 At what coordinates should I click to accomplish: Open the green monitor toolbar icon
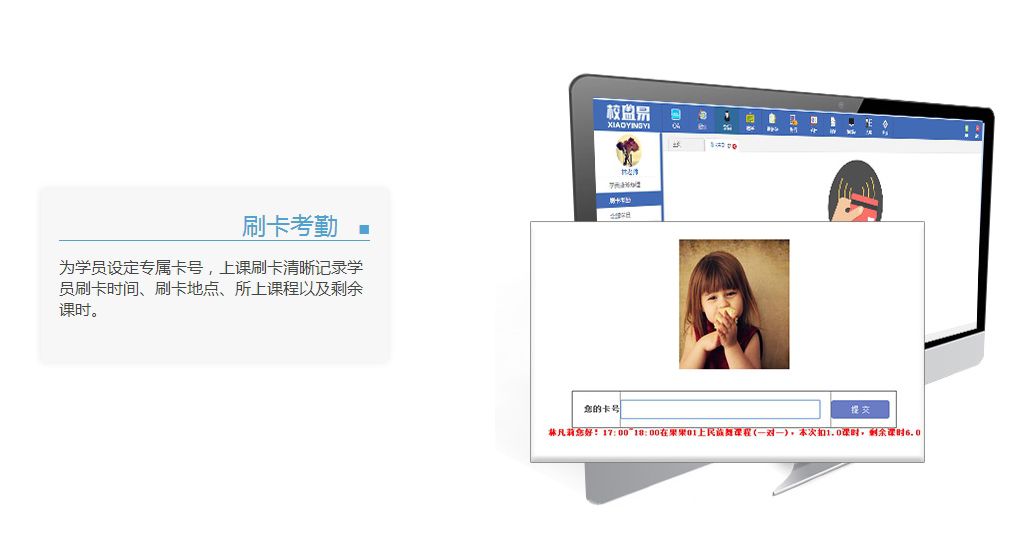749,120
